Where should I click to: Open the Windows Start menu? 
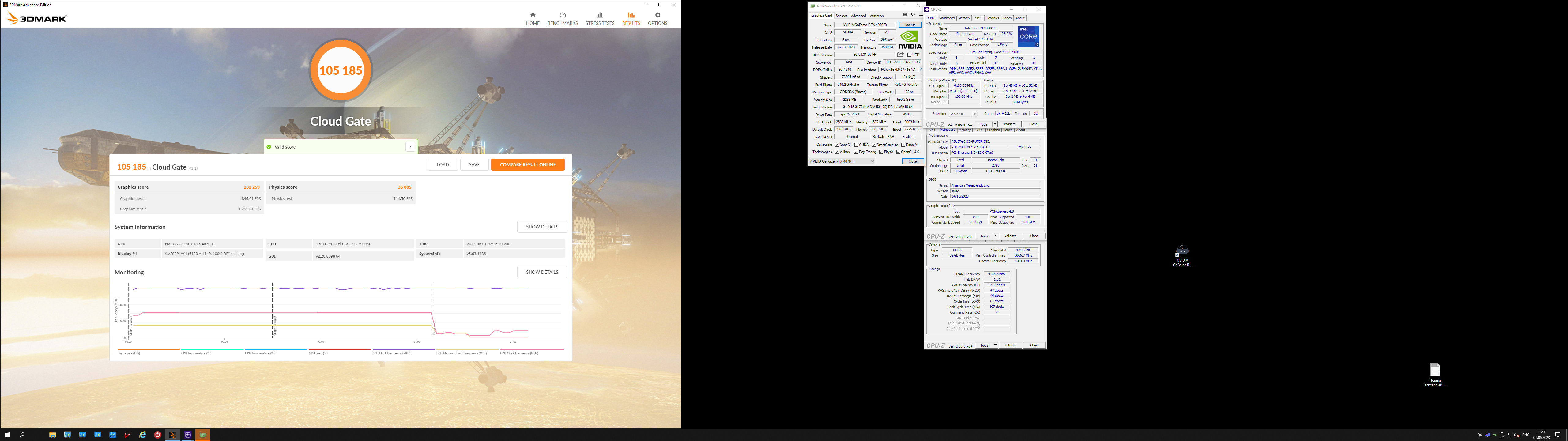pyautogui.click(x=7, y=435)
